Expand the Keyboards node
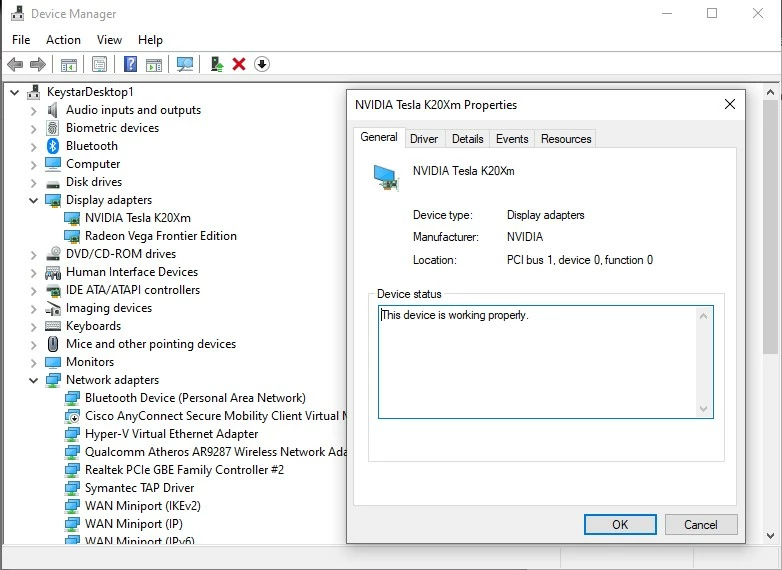The width and height of the screenshot is (782, 570). click(33, 327)
